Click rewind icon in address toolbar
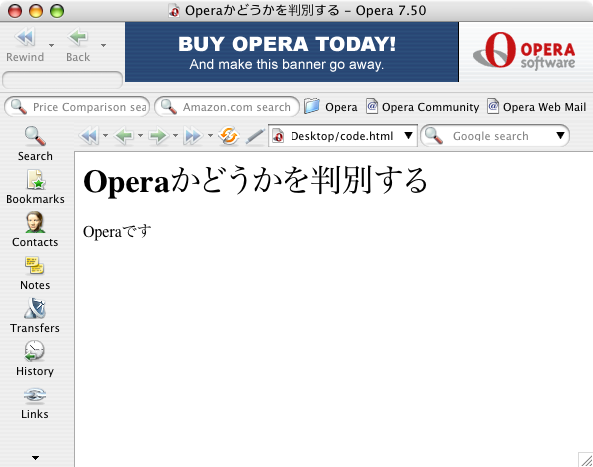The height and width of the screenshot is (467, 593). click(89, 136)
